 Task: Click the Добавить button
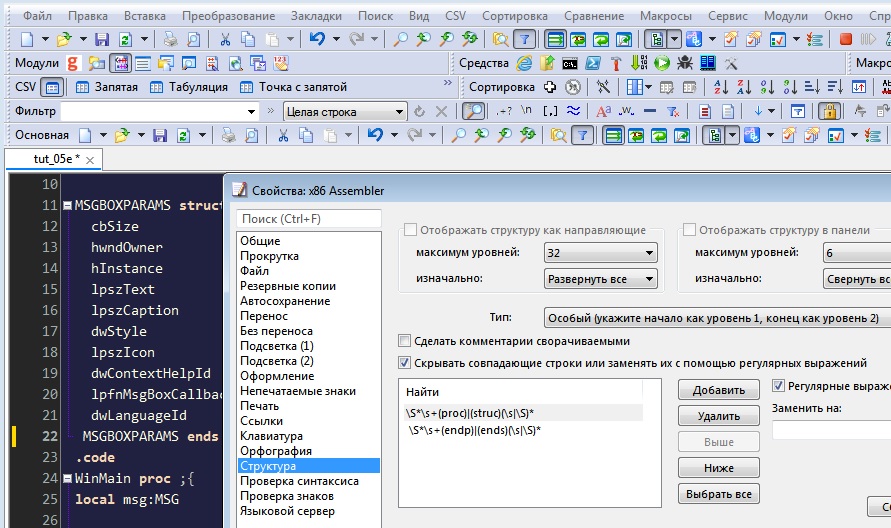pos(718,390)
